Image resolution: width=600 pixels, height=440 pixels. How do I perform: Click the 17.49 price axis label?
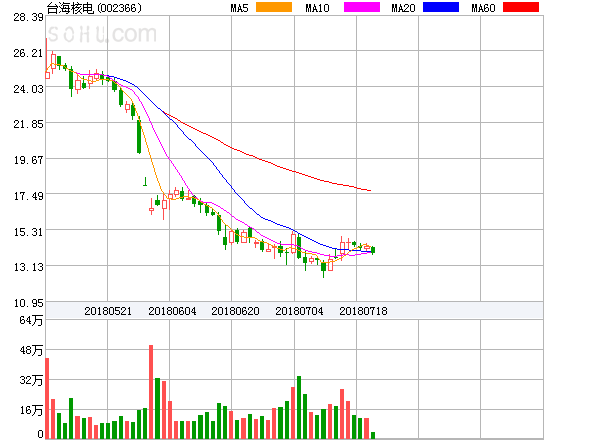click(28, 196)
